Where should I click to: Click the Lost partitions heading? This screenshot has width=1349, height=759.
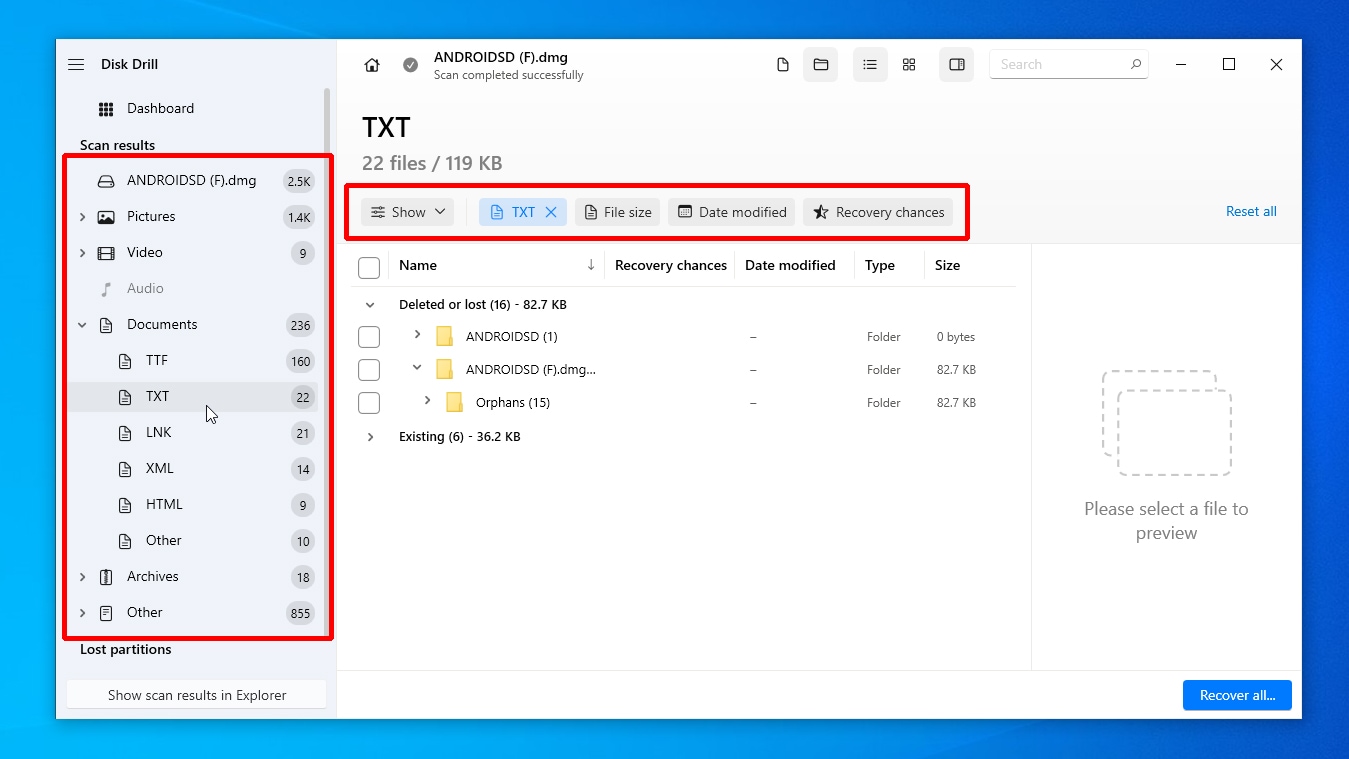pyautogui.click(x=126, y=650)
